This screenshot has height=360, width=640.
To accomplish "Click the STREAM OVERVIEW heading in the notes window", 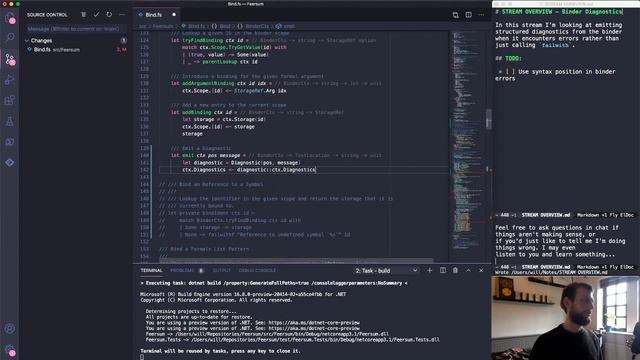I will click(x=559, y=12).
